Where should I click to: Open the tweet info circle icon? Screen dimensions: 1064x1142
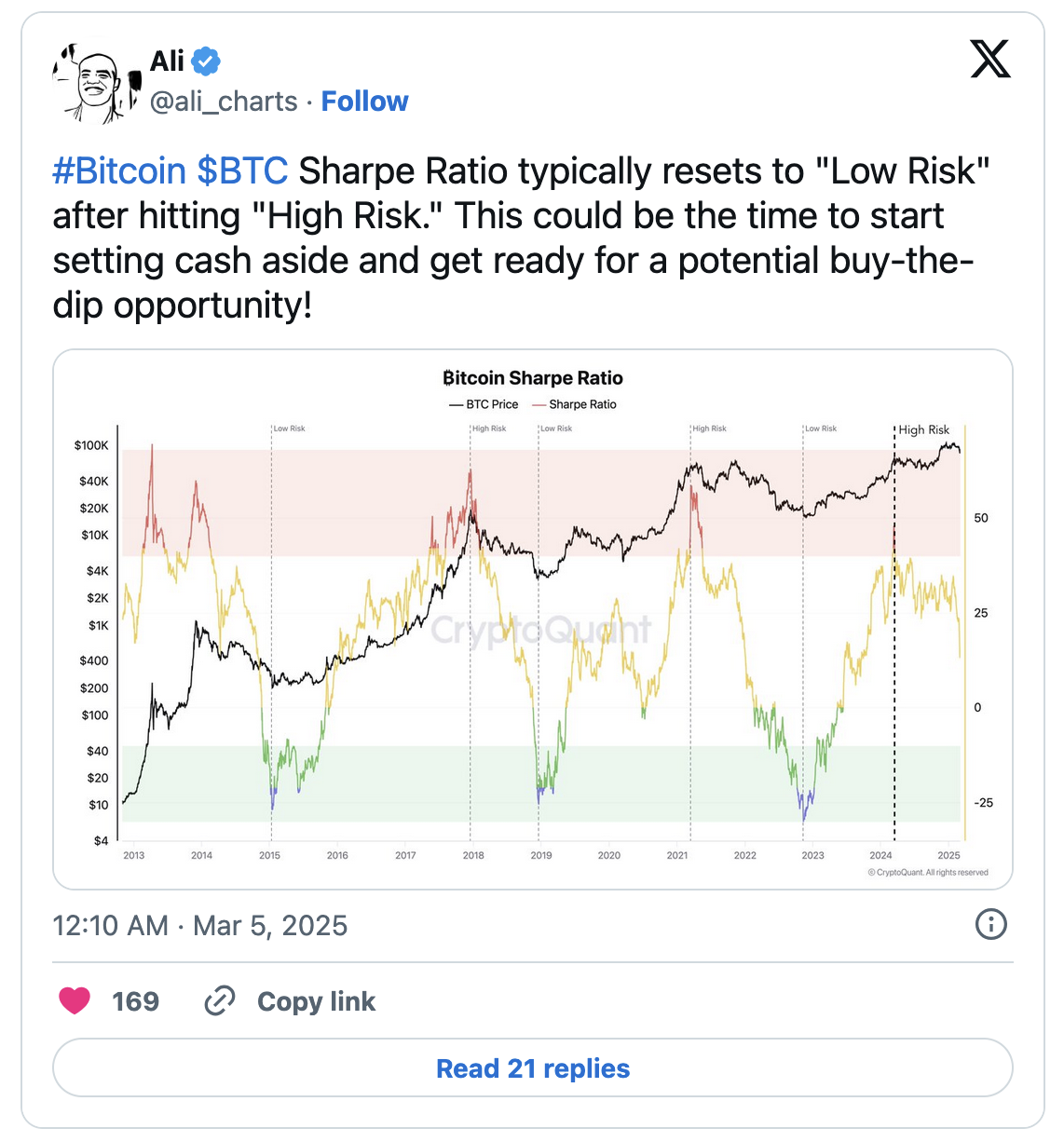point(989,925)
